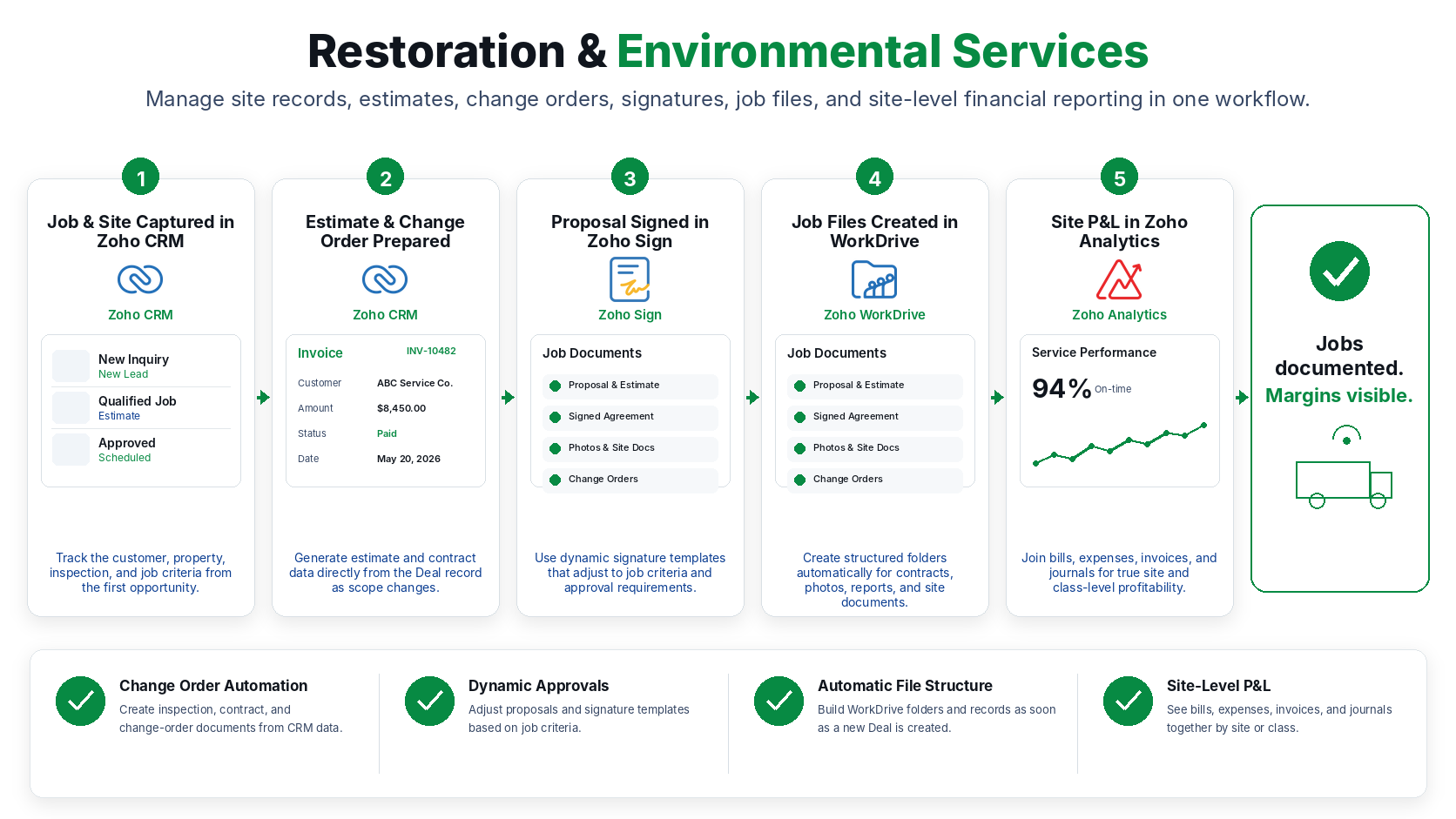Click the Dynamic Approvals heading
This screenshot has width=1456, height=819.
[538, 686]
